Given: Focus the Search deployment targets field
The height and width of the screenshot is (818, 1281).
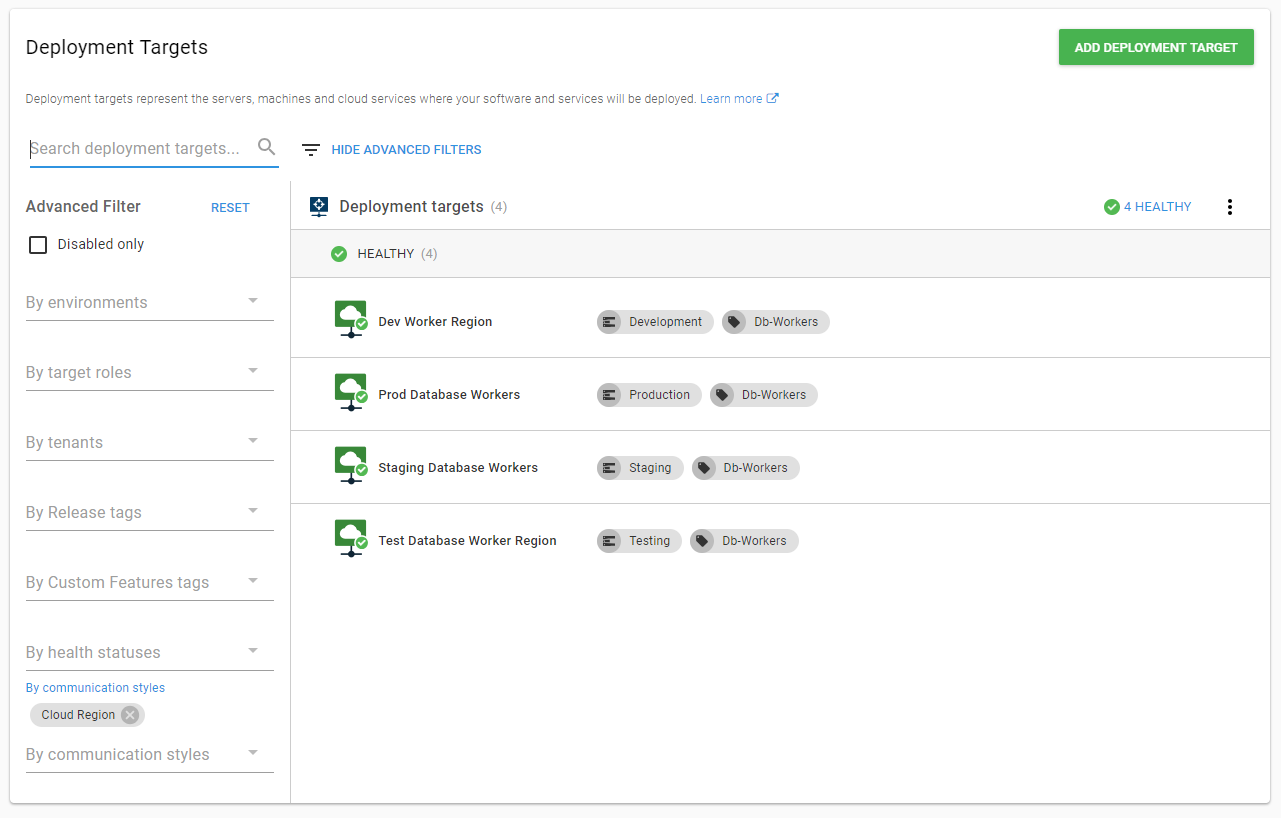Looking at the screenshot, I should click(140, 149).
